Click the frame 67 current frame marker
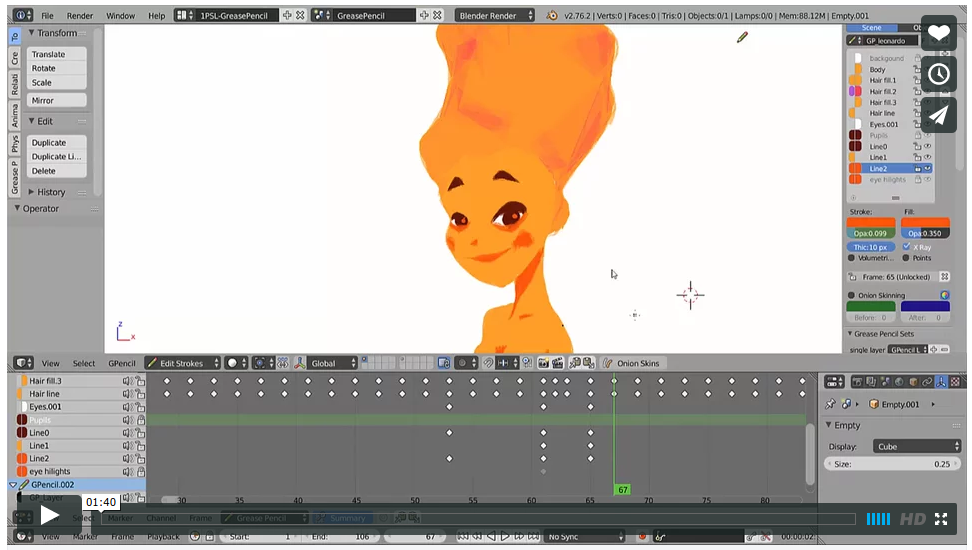This screenshot has width=972, height=550. (622, 490)
